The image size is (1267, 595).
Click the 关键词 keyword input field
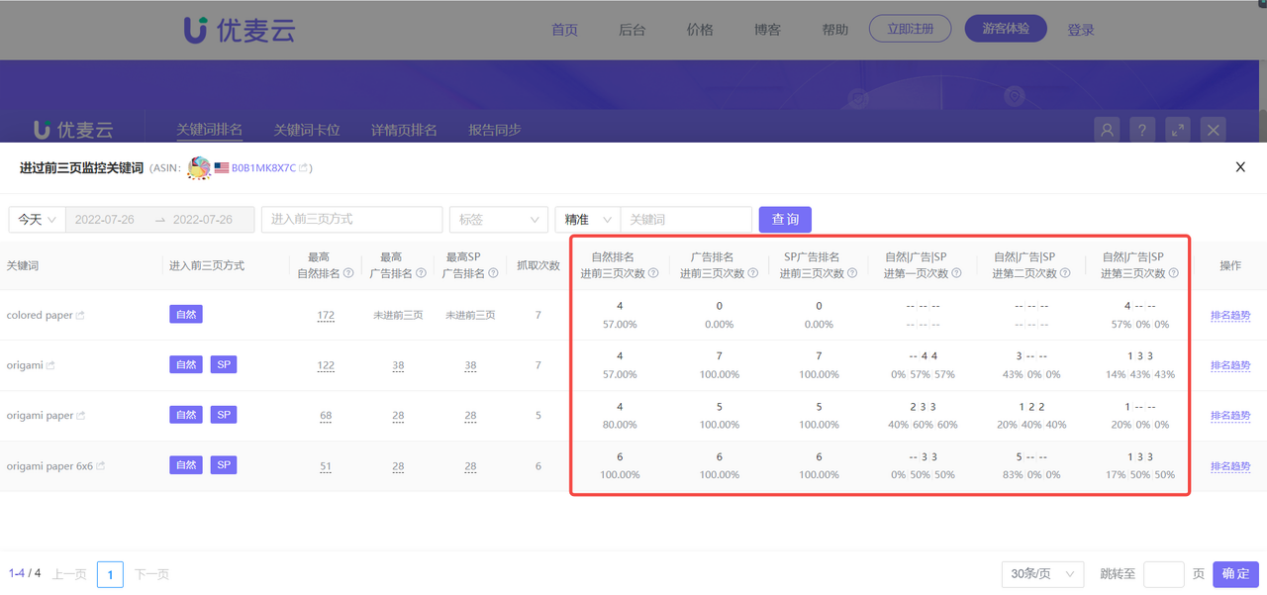click(687, 219)
